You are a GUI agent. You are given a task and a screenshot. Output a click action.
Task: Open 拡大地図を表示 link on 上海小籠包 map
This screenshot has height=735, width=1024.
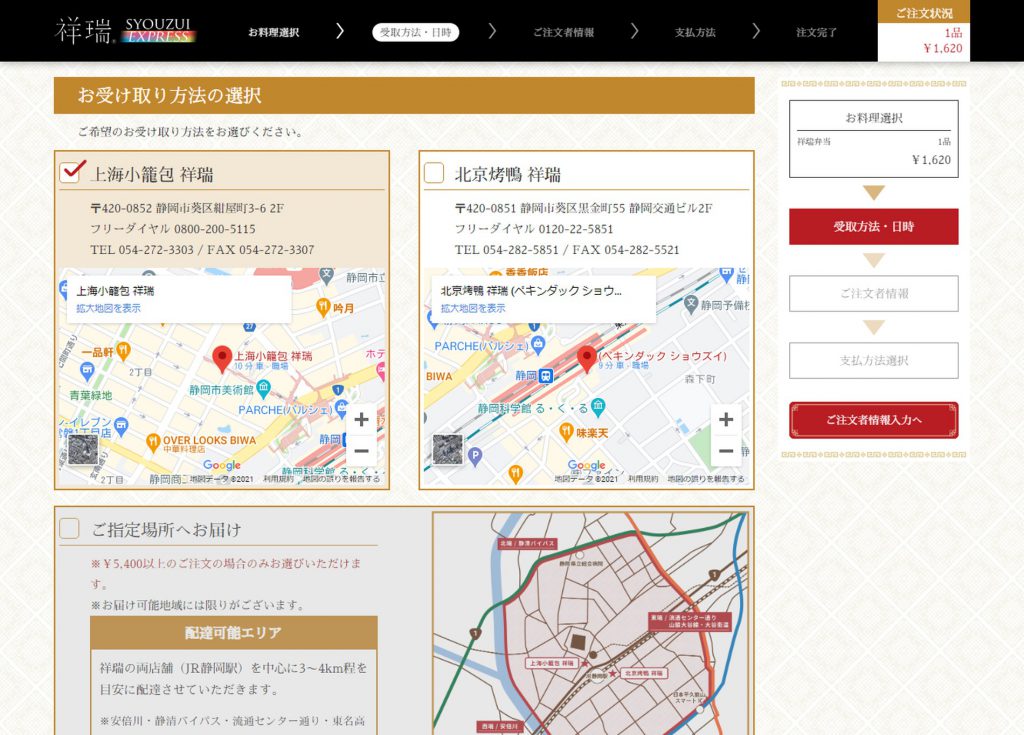pyautogui.click(x=108, y=308)
